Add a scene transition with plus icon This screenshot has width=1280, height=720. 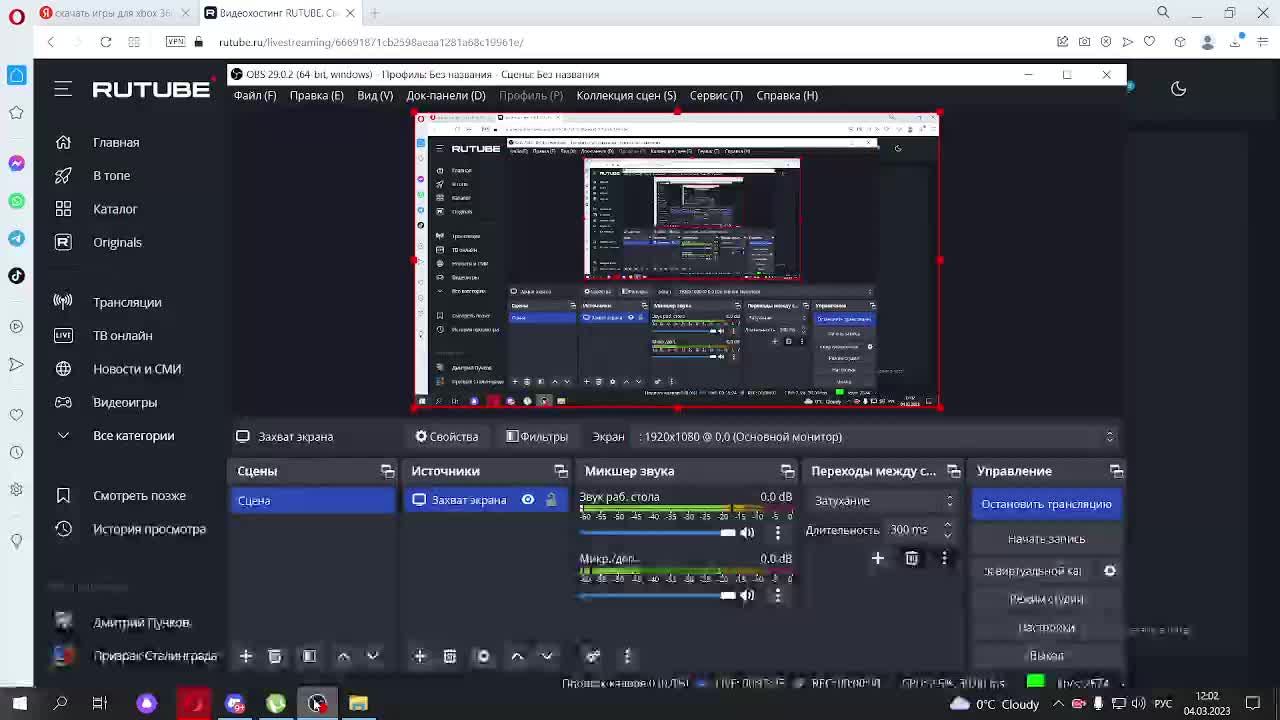pyautogui.click(x=878, y=558)
